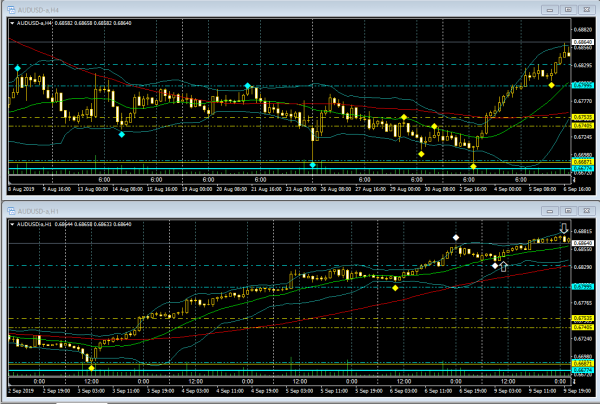The image size is (600, 404).
Task: Open the chart menu triangle in H1 chart
Action: [12, 224]
